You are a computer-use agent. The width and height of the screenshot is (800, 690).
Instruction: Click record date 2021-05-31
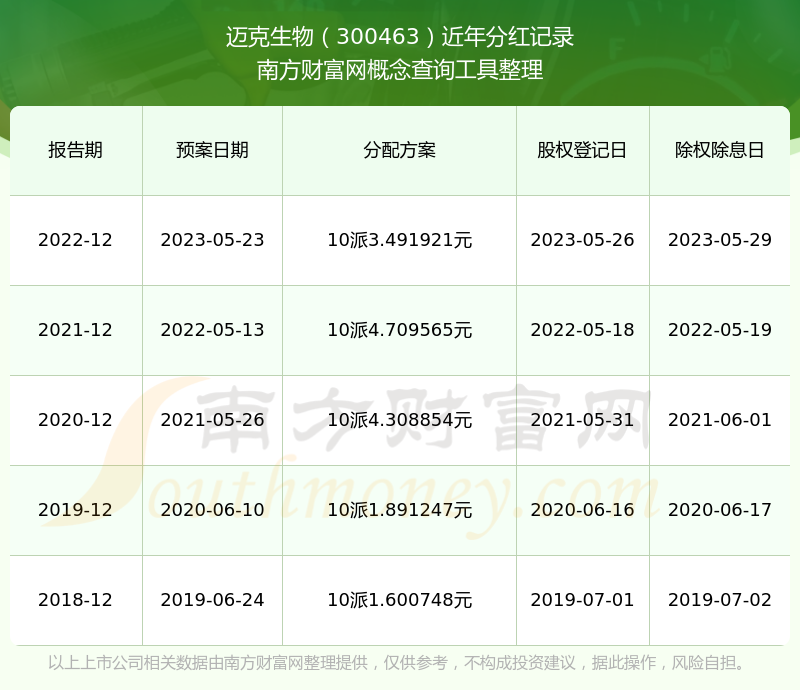(582, 420)
